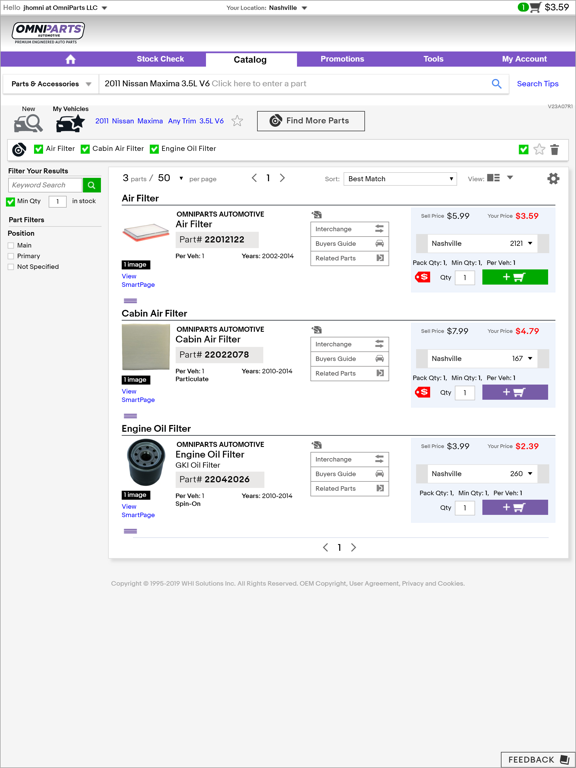Open the Promotions tab
576x768 pixels.
pos(342,59)
